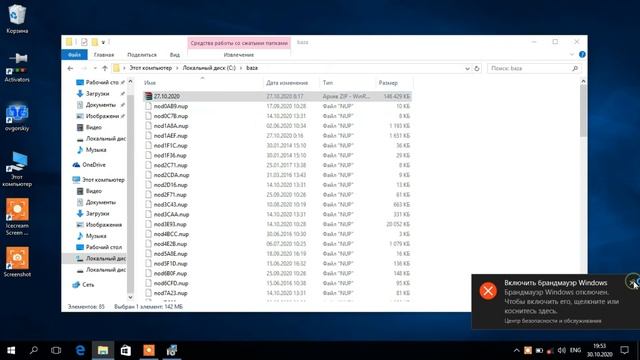Open Task View on the taskbar

click(56, 350)
